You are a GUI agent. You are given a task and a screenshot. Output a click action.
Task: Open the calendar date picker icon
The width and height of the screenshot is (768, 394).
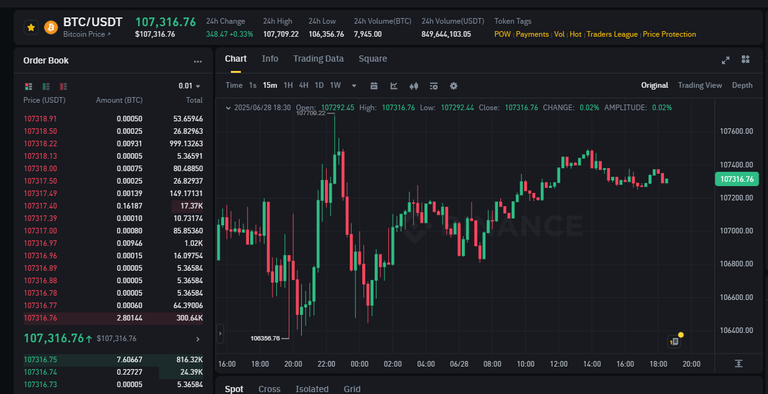coord(374,86)
